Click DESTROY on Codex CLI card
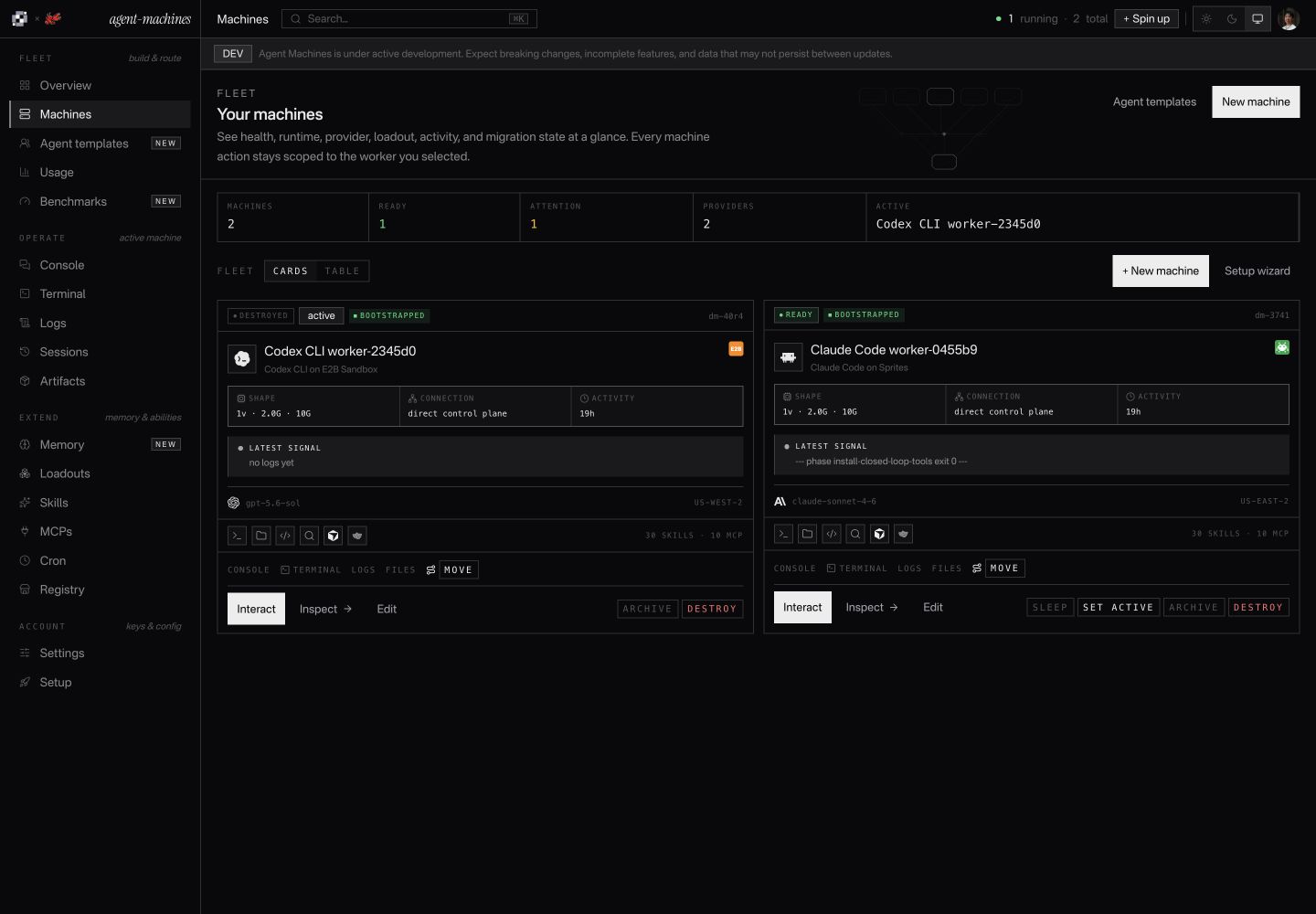Viewport: 1316px width, 914px height. [x=712, y=609]
